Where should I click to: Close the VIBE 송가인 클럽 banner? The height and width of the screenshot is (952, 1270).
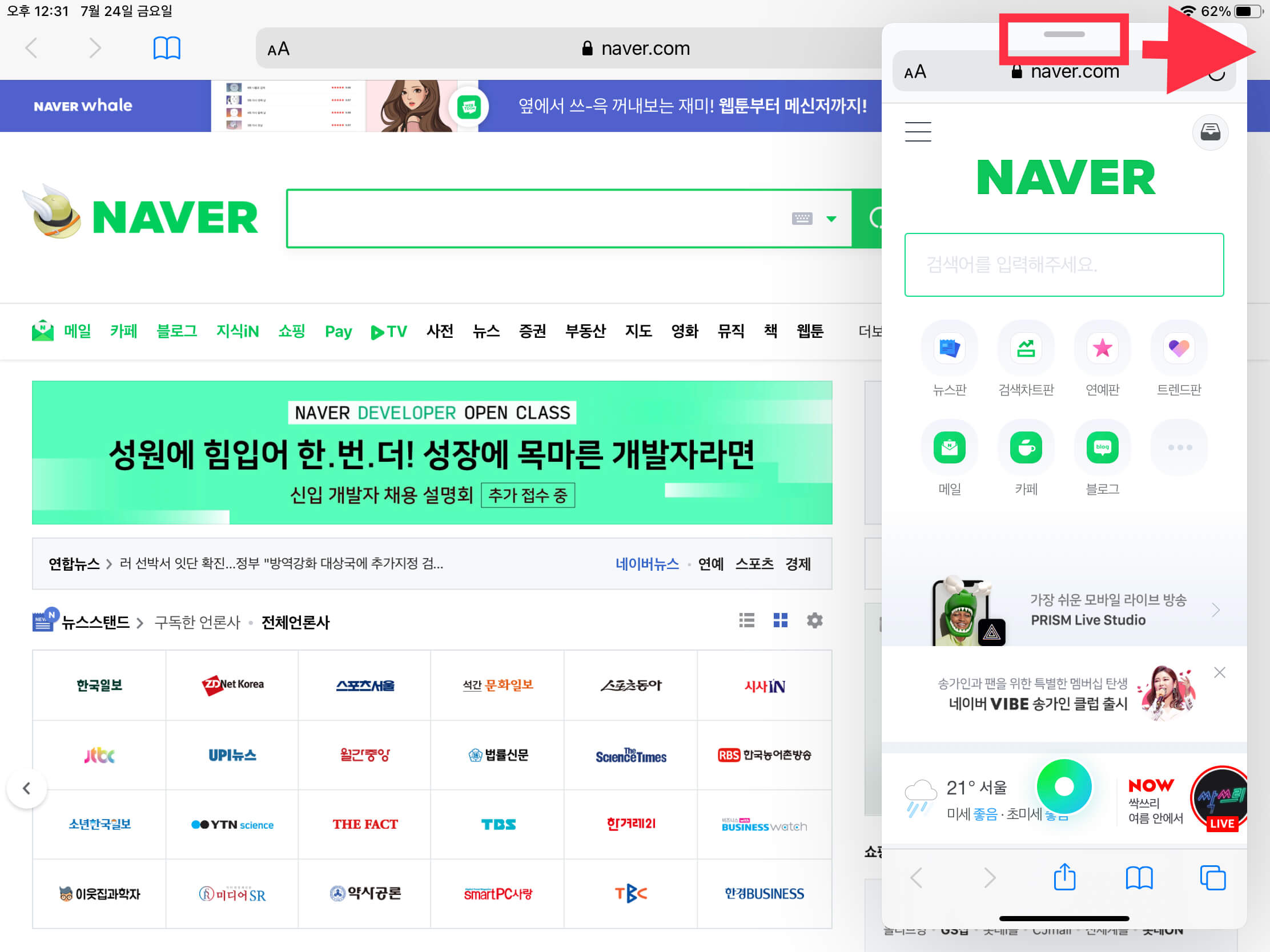[1220, 672]
